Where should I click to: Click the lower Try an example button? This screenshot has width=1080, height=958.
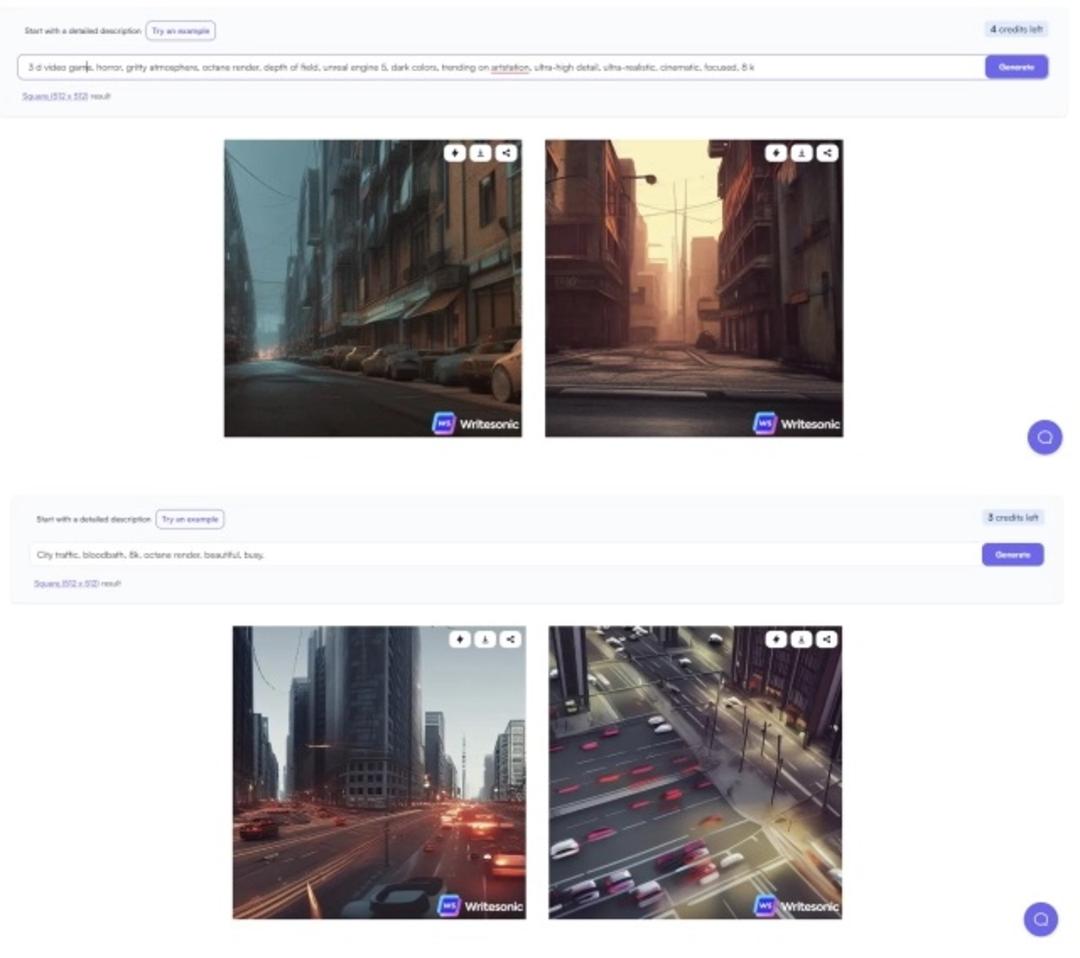click(190, 519)
